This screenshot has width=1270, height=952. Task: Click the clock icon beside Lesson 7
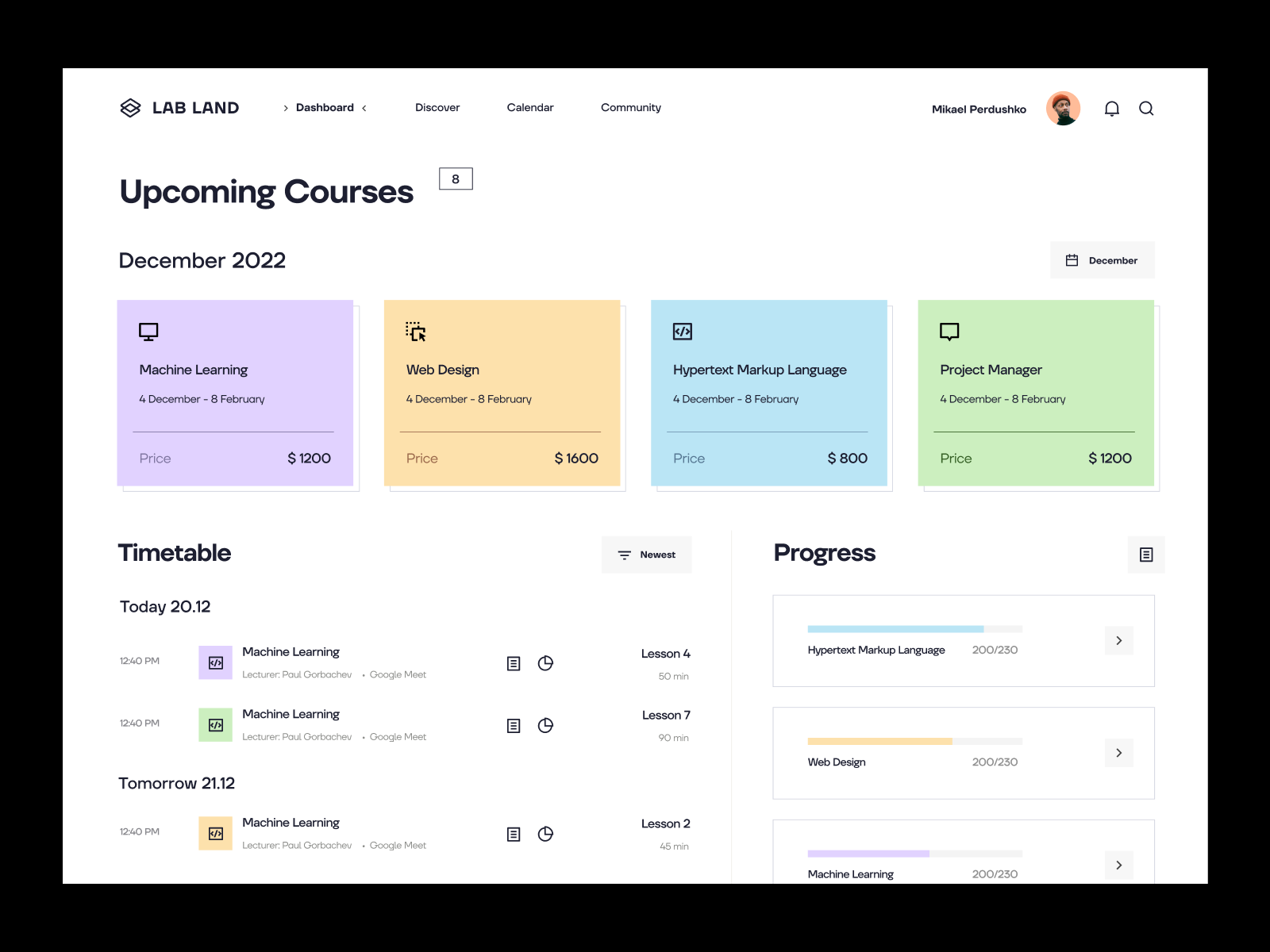click(x=545, y=724)
